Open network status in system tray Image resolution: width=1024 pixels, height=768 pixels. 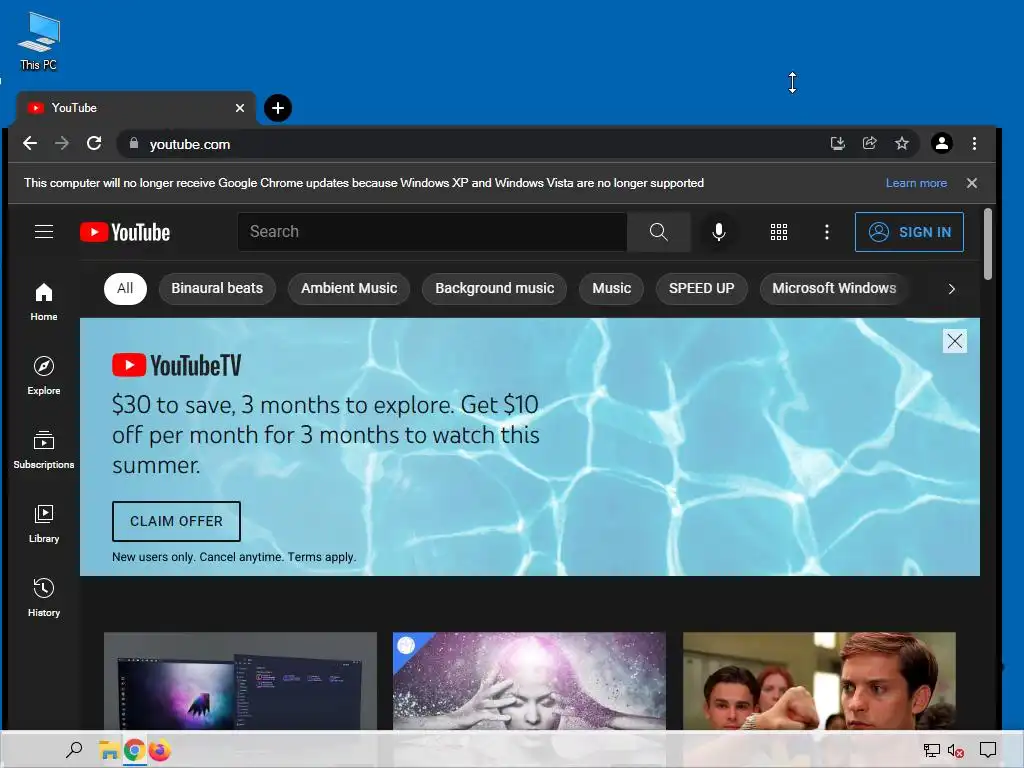click(932, 751)
